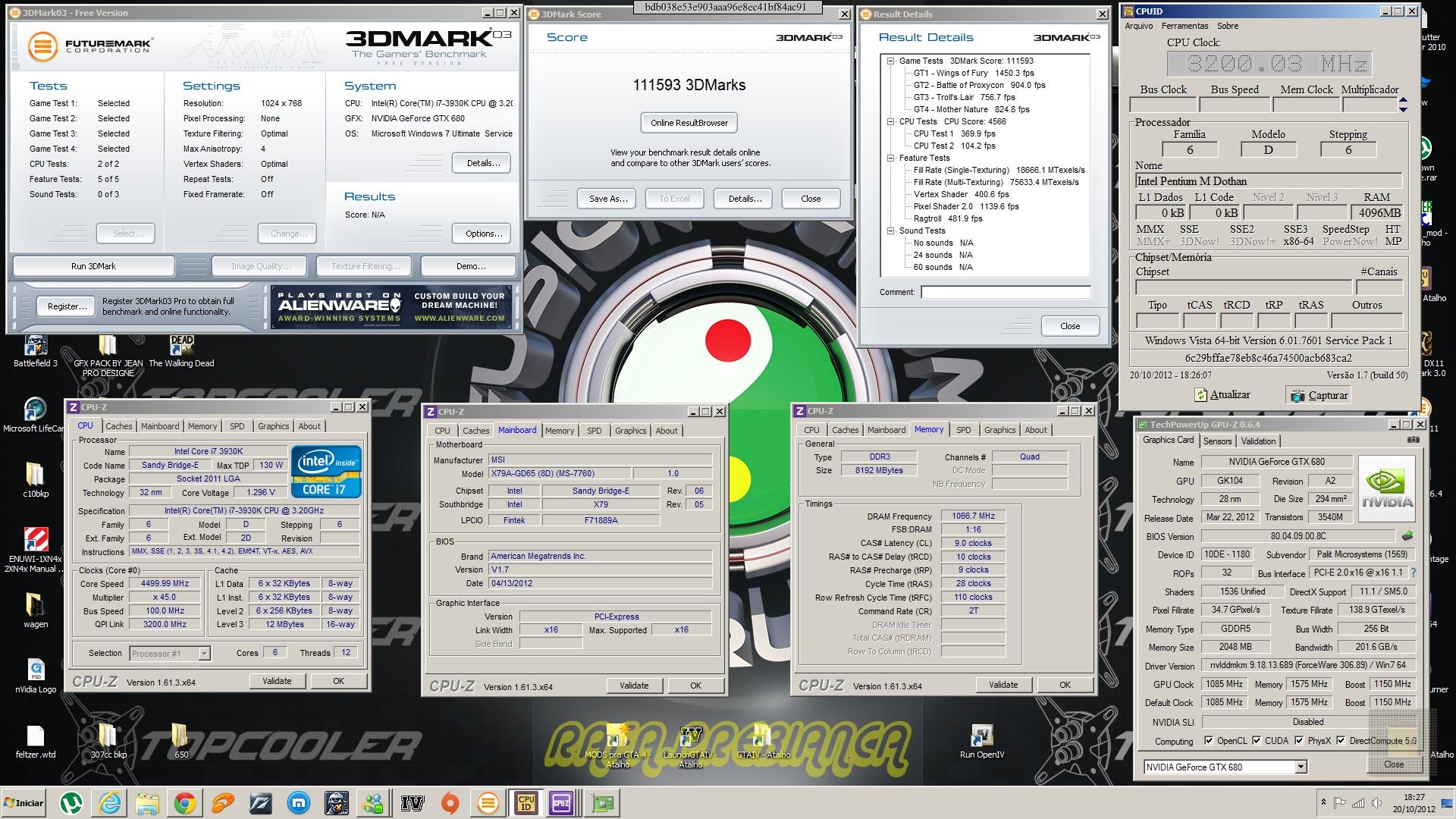The width and height of the screenshot is (1456, 819).
Task: Switch to the purple CPU-Z taskbar button
Action: (562, 803)
